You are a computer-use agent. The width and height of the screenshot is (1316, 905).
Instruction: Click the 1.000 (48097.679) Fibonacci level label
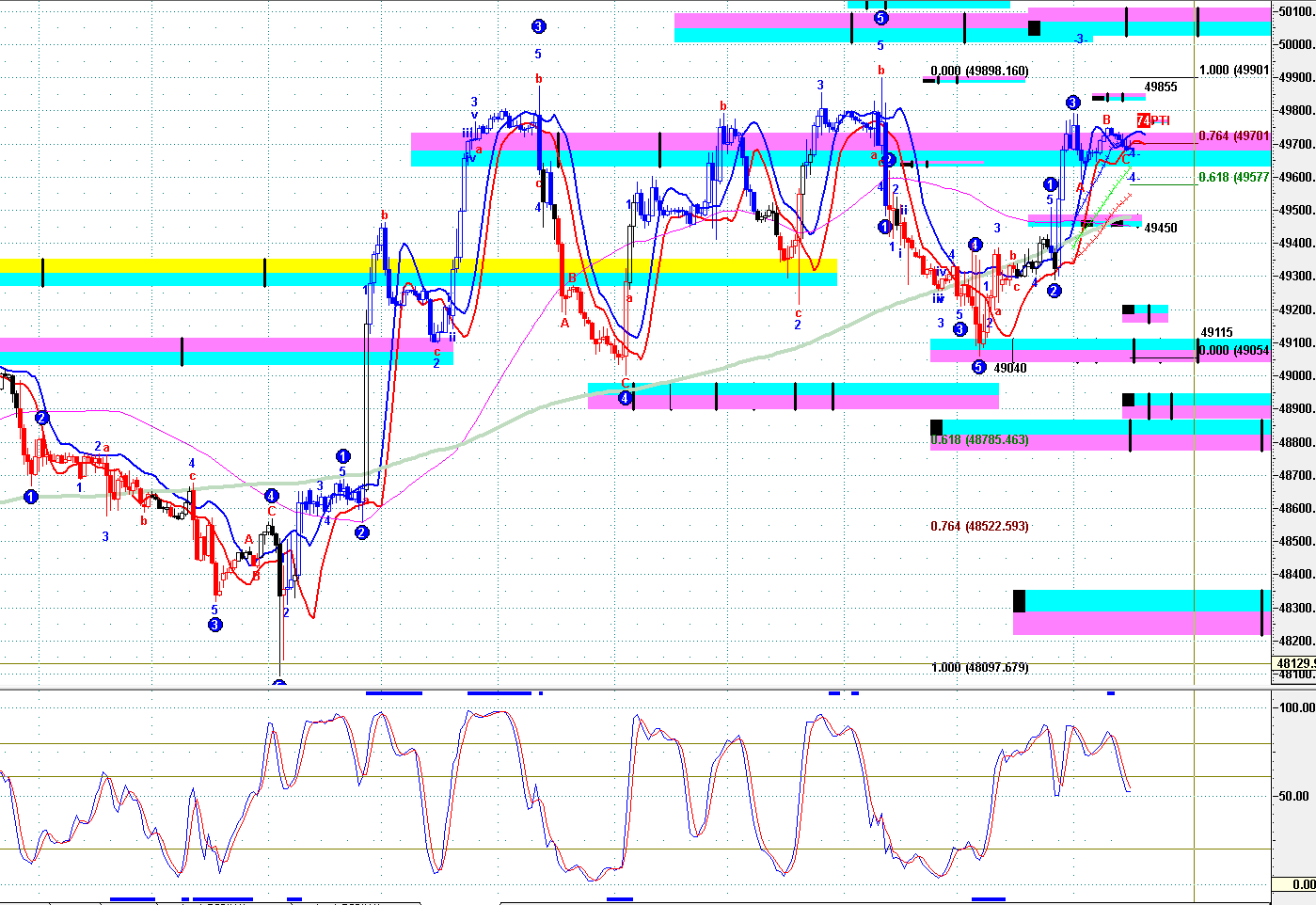click(x=979, y=668)
